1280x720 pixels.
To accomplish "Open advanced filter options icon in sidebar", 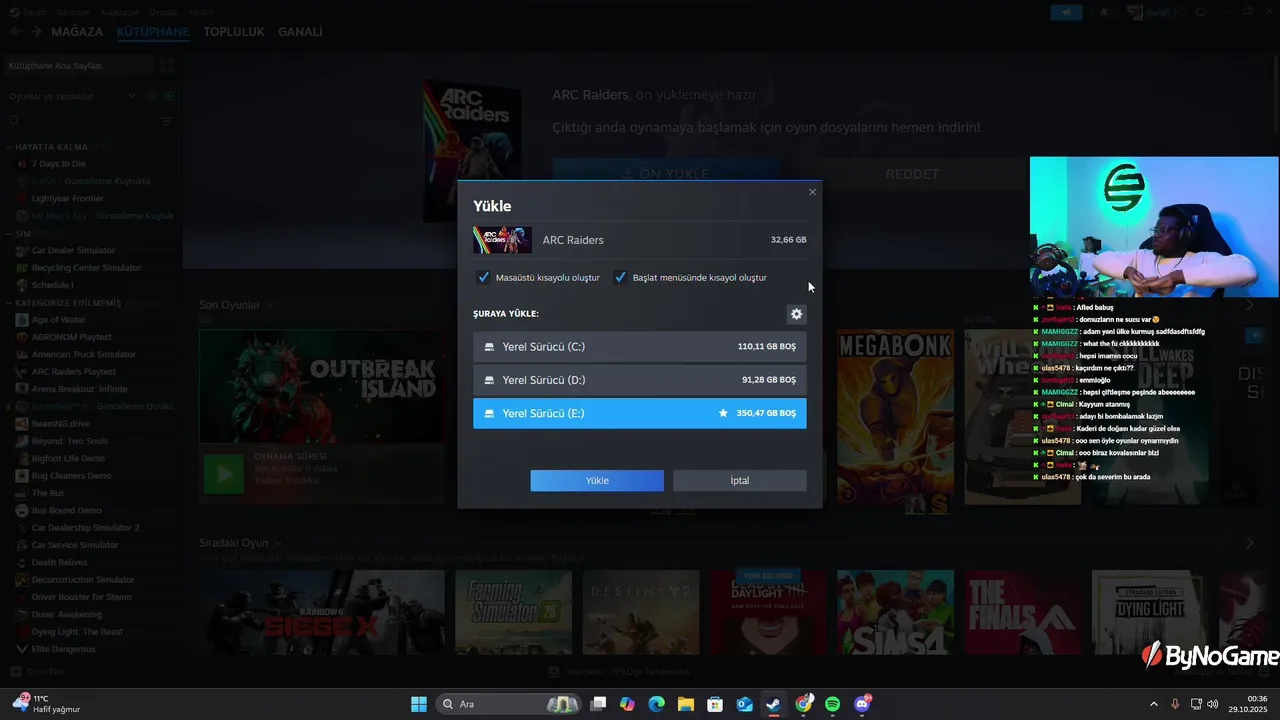I will click(x=167, y=121).
